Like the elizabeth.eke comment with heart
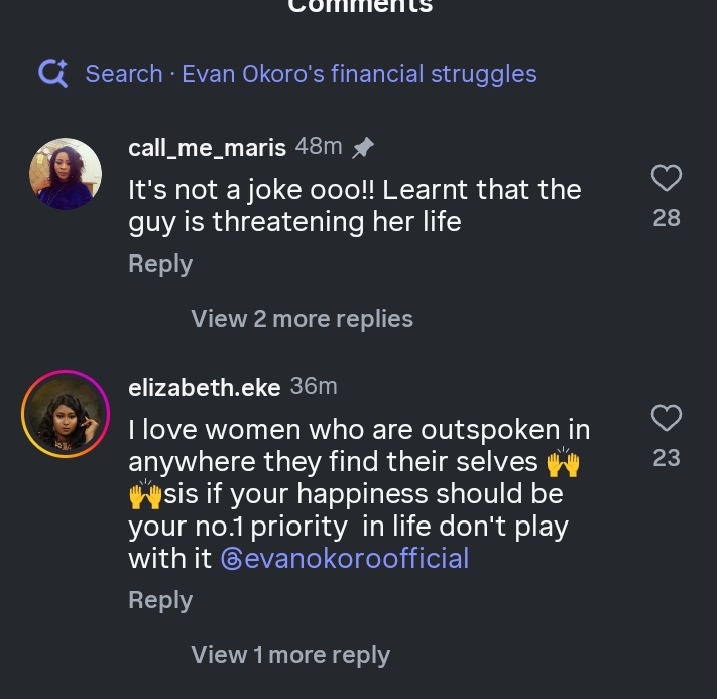This screenshot has height=699, width=717. pyautogui.click(x=666, y=417)
